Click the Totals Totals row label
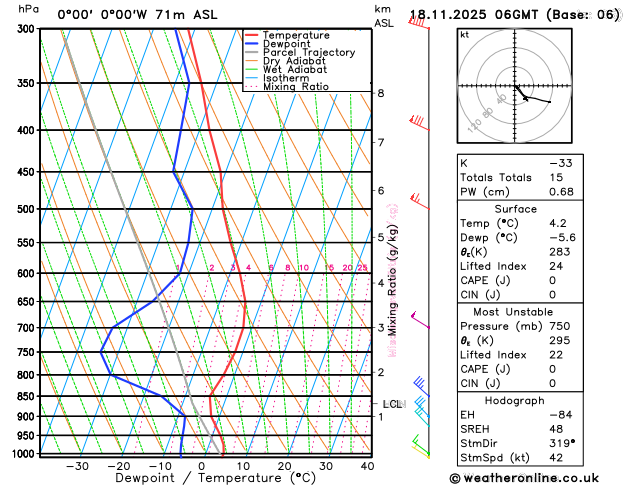Viewport: 629px width, 486px height. [x=496, y=178]
